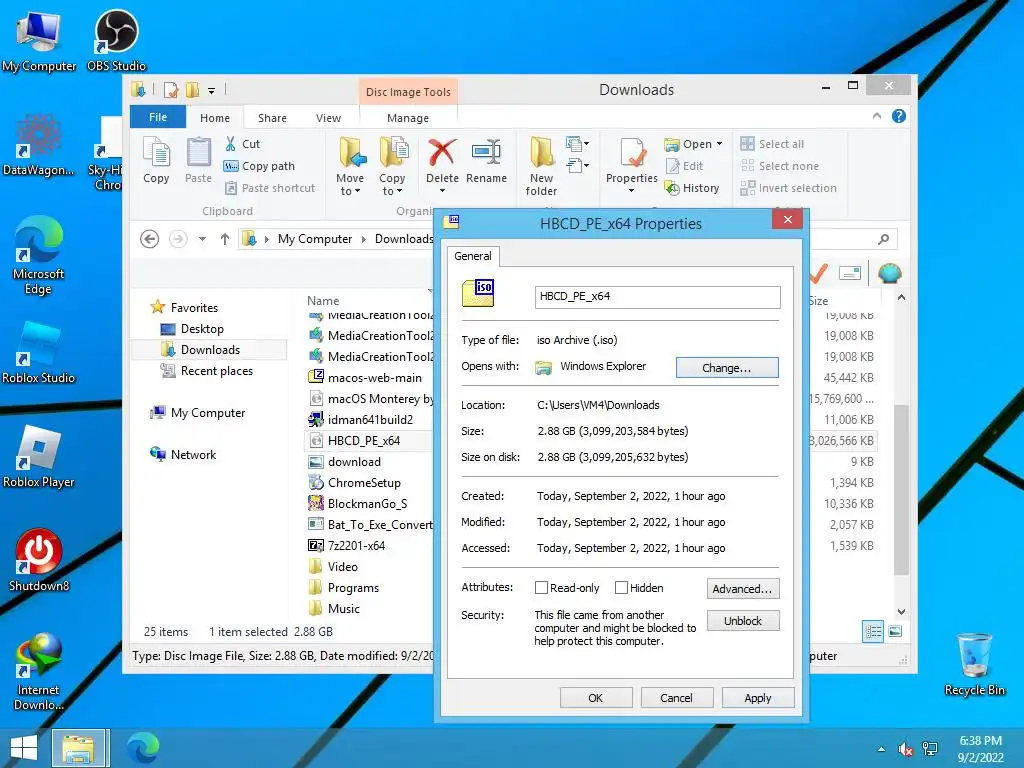Click Microsoft Edge in the taskbar
Image resolution: width=1024 pixels, height=768 pixels.
tap(143, 748)
